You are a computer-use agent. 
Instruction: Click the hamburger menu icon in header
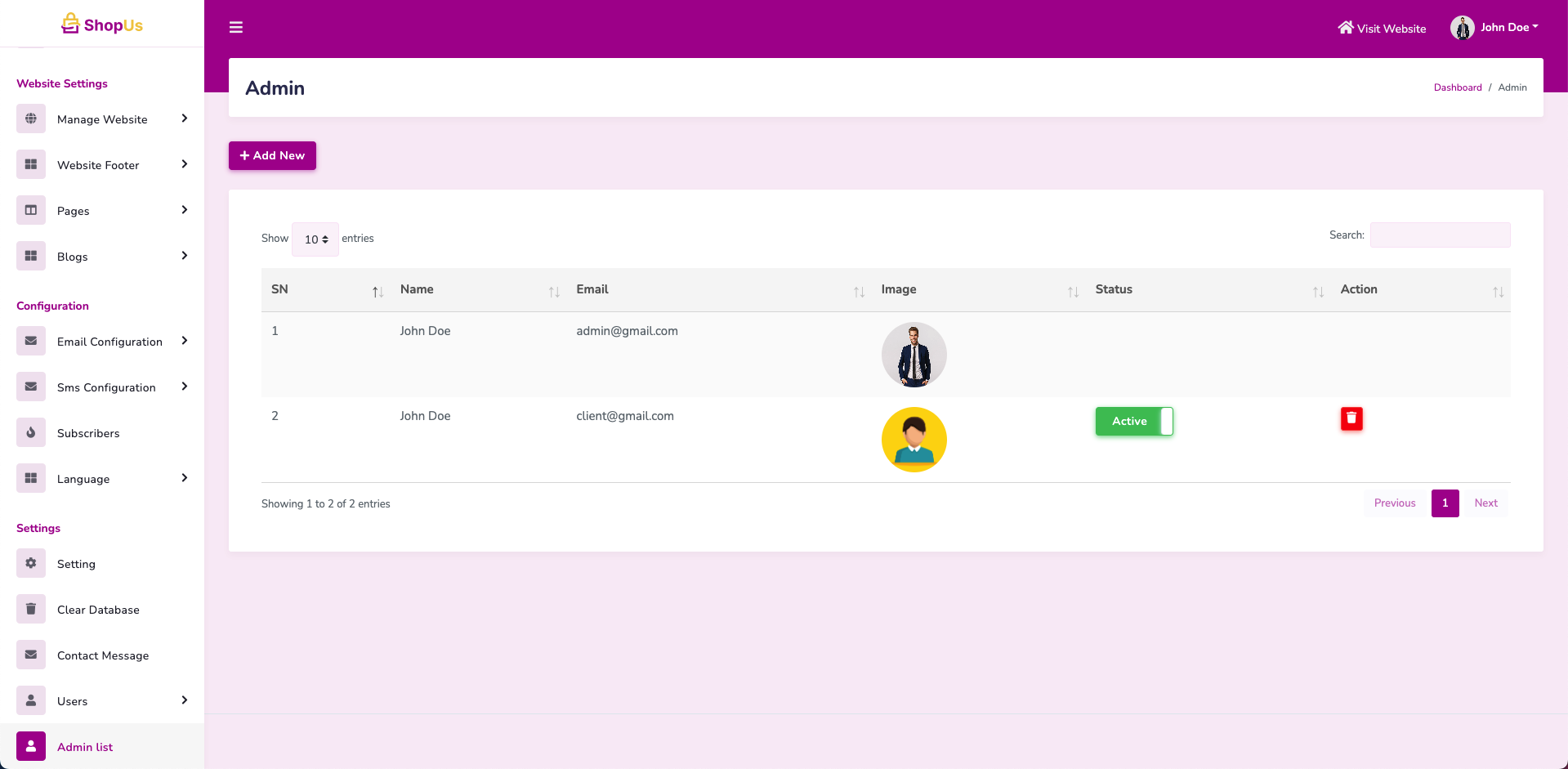pos(236,28)
